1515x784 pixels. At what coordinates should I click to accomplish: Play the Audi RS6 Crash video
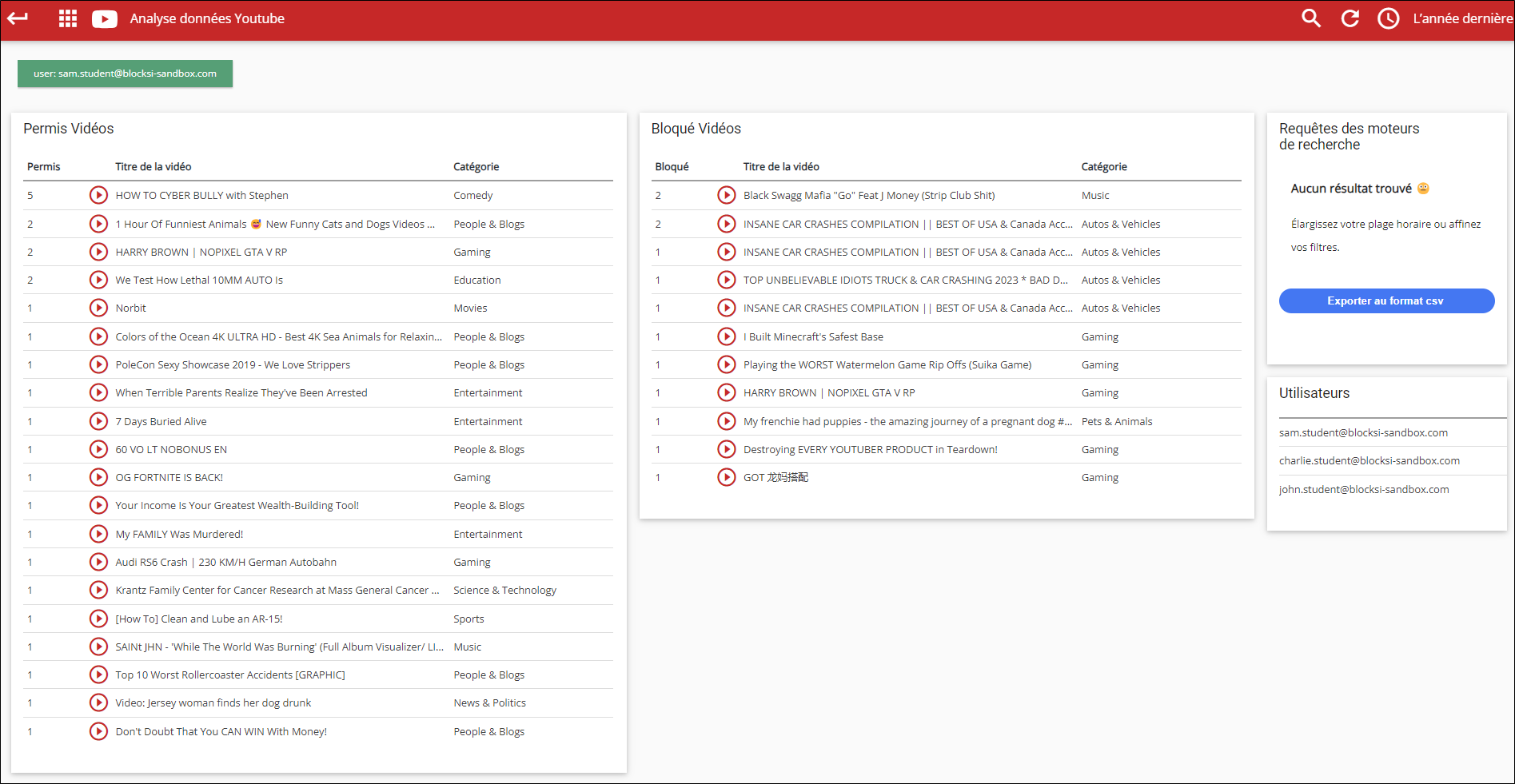[x=98, y=562]
